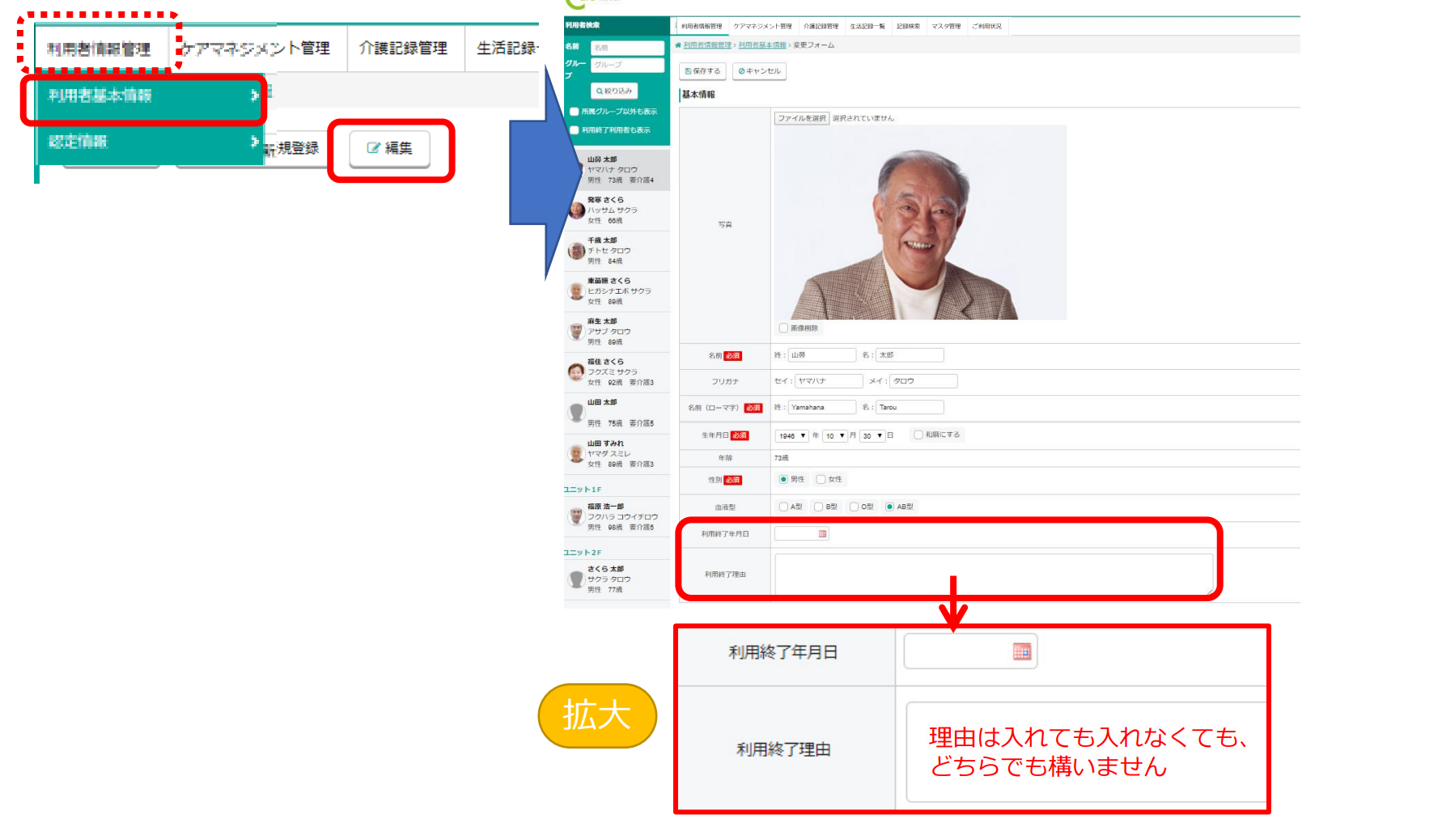Follow the 利用者基本情報 breadcrumb link
Screen dimensions: 1442x840
click(x=761, y=45)
